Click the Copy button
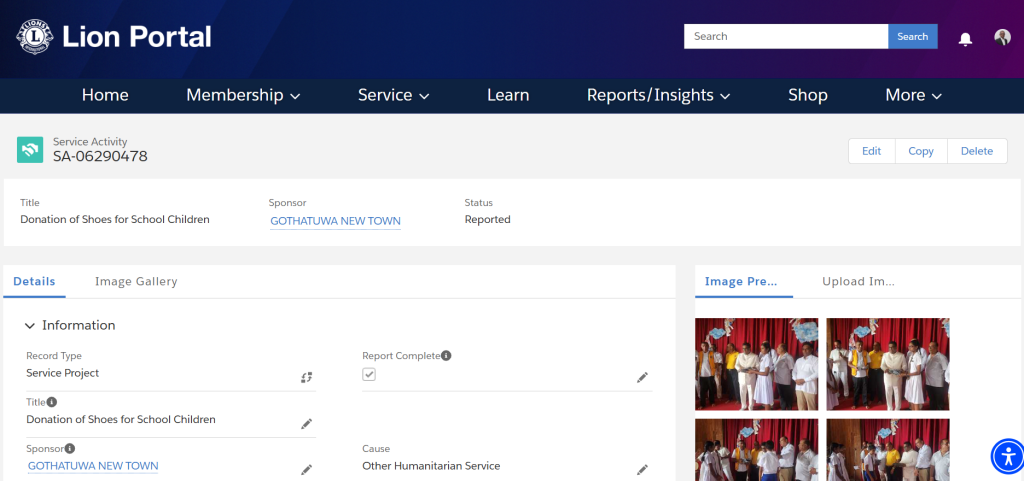The height and width of the screenshot is (481, 1024). coord(921,151)
